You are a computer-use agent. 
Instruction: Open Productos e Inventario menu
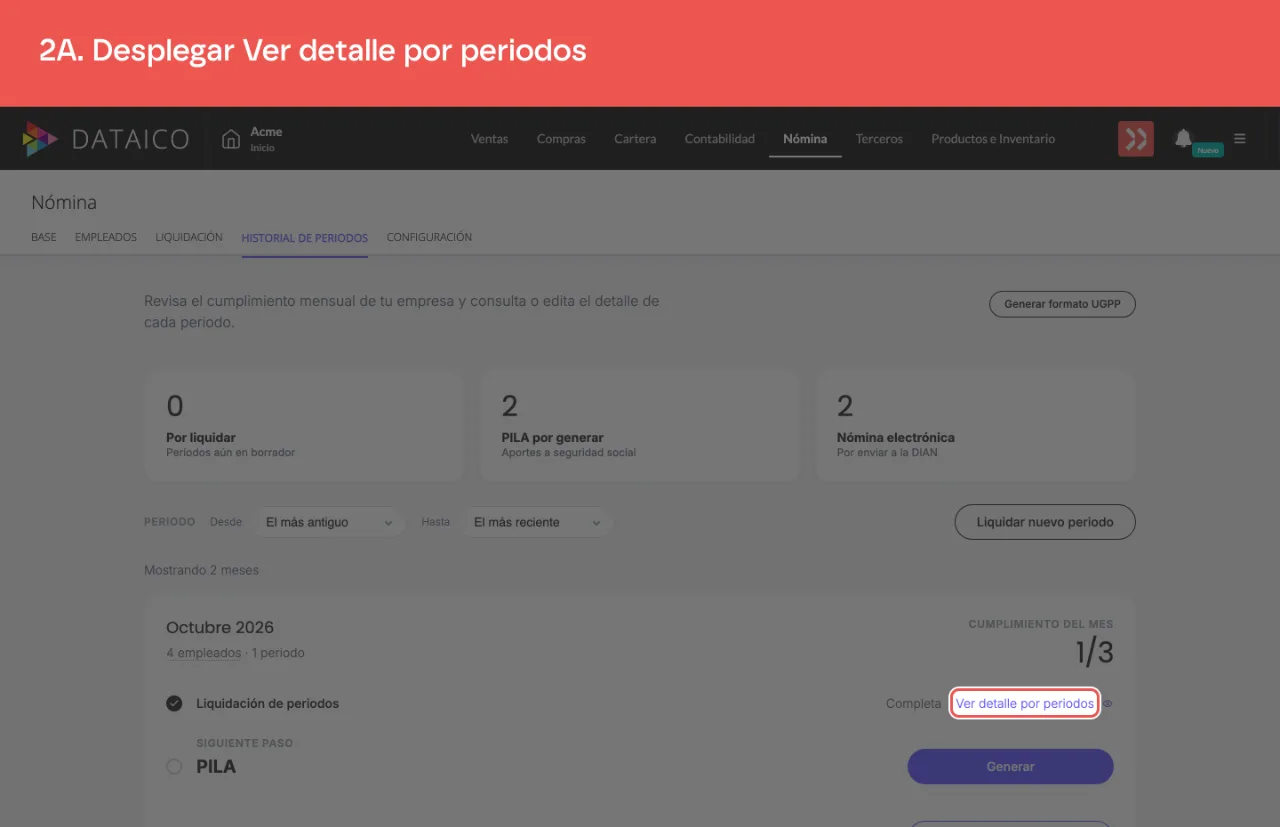(993, 139)
